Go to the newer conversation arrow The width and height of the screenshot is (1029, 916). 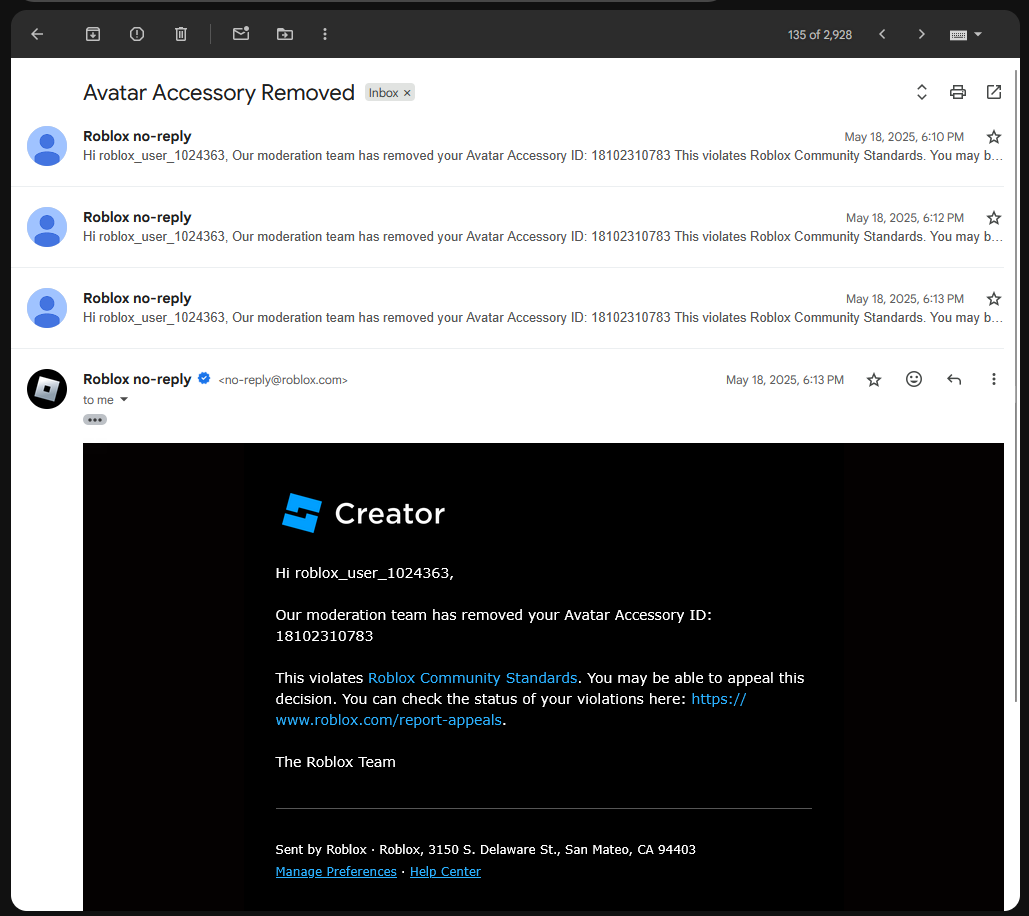point(882,34)
